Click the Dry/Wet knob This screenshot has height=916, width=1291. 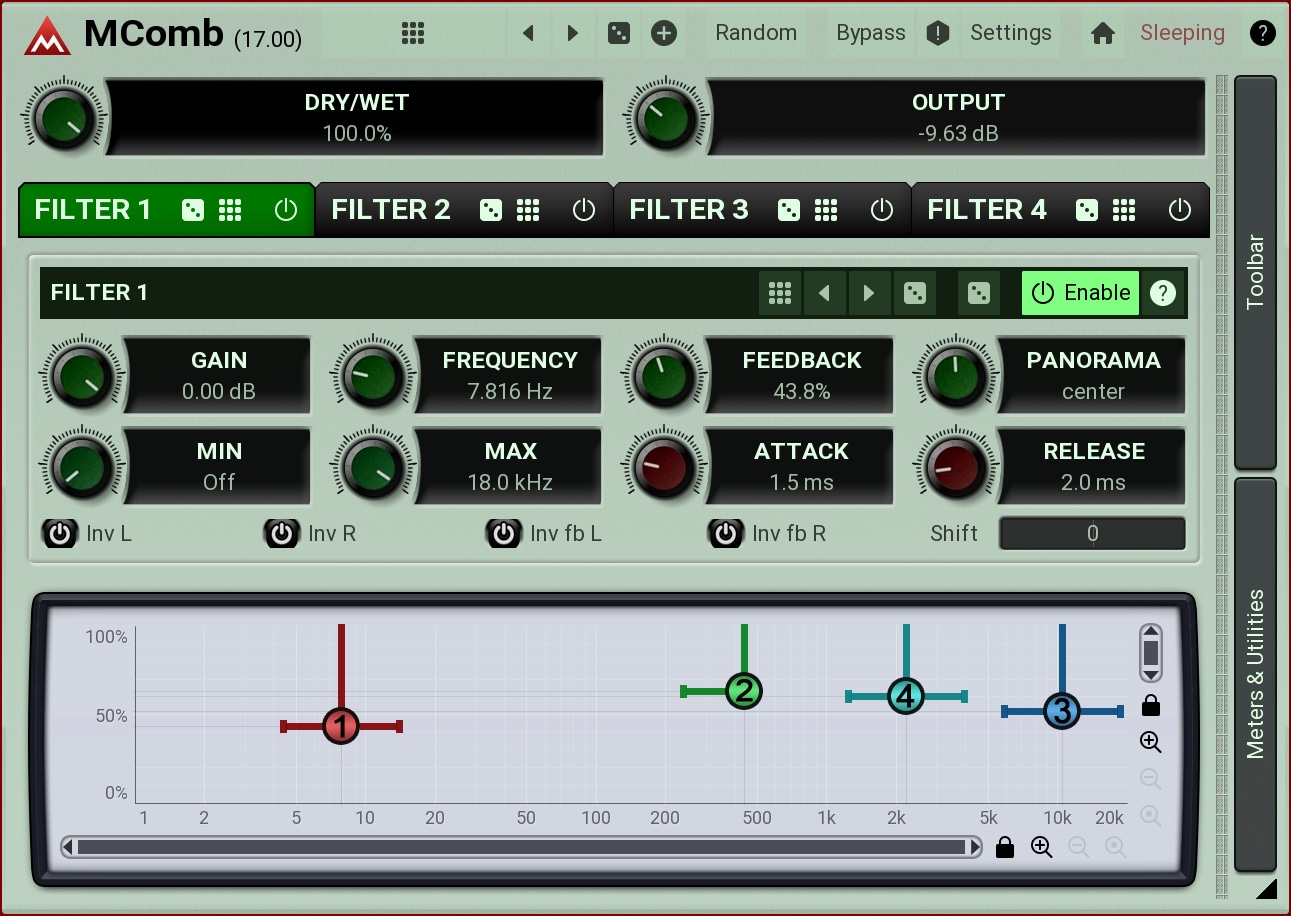tap(64, 117)
